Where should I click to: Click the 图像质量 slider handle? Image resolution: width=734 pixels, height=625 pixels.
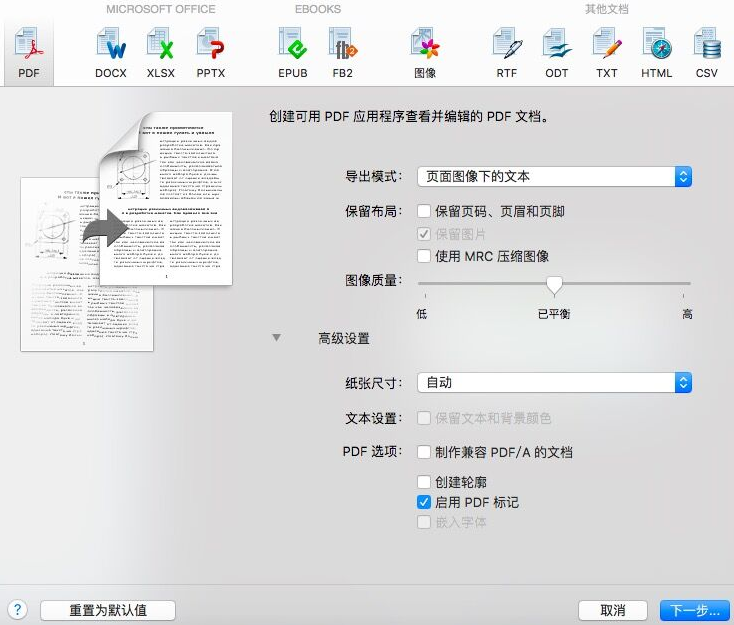tap(554, 285)
